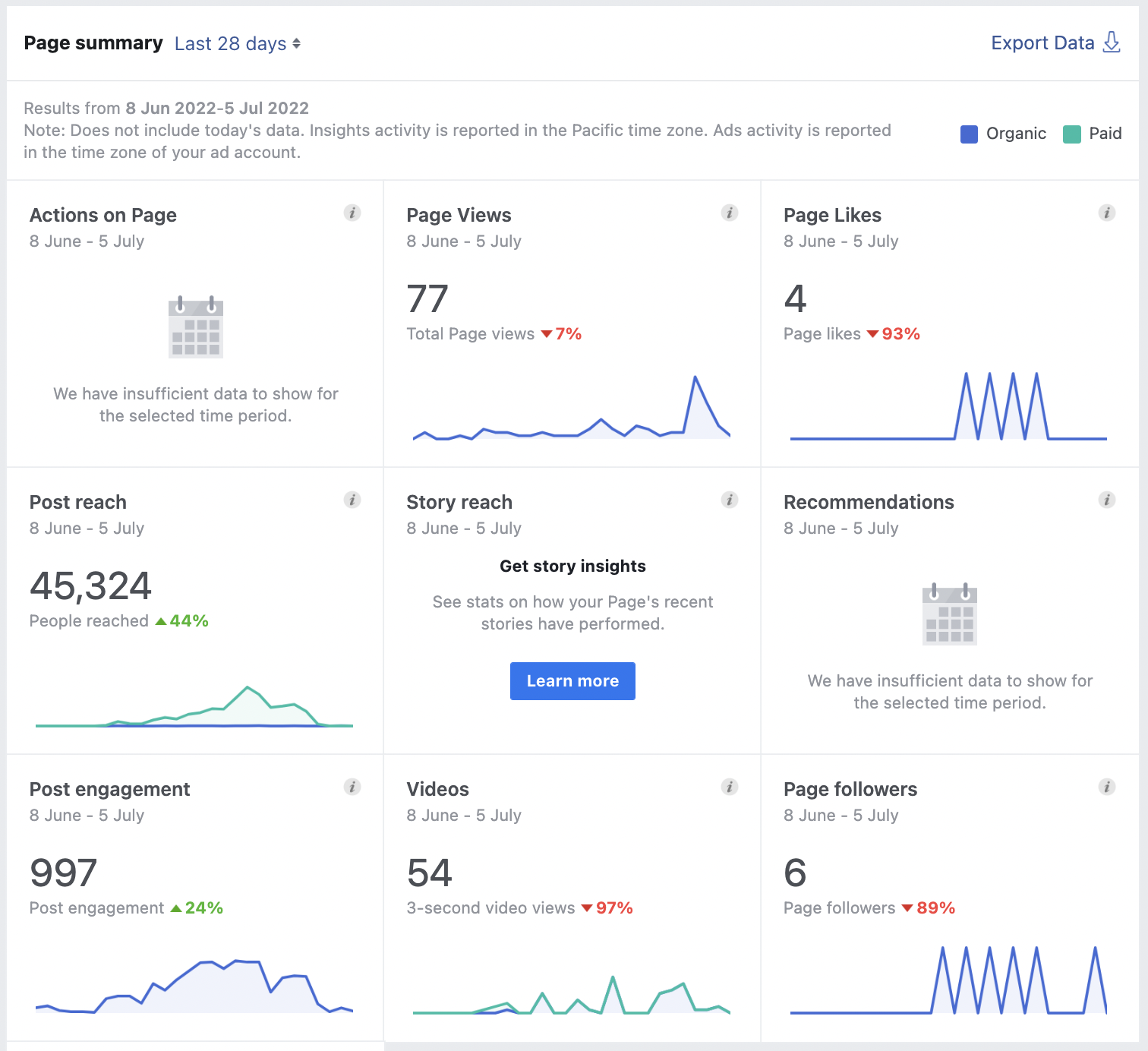Open the Page followers info icon
Image resolution: width=1148 pixels, height=1051 pixels.
(x=1107, y=787)
